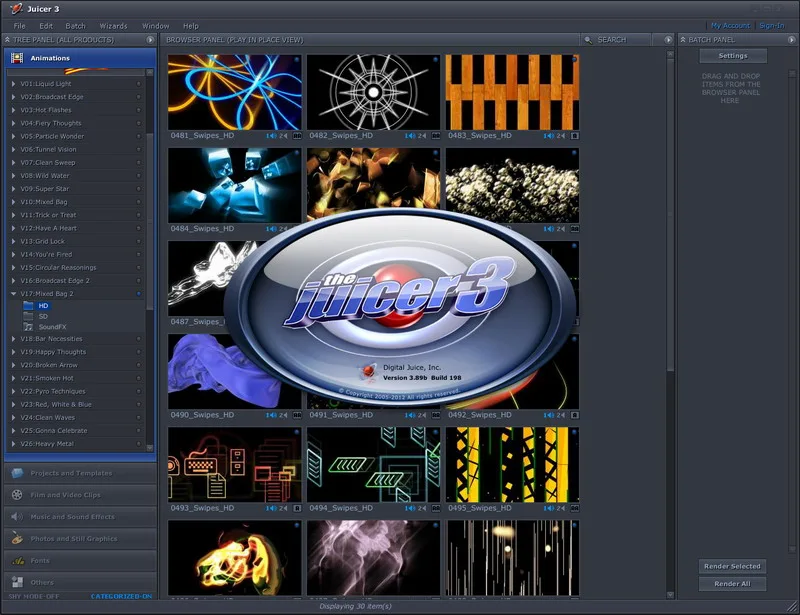Open the Wizards menu

click(x=113, y=26)
